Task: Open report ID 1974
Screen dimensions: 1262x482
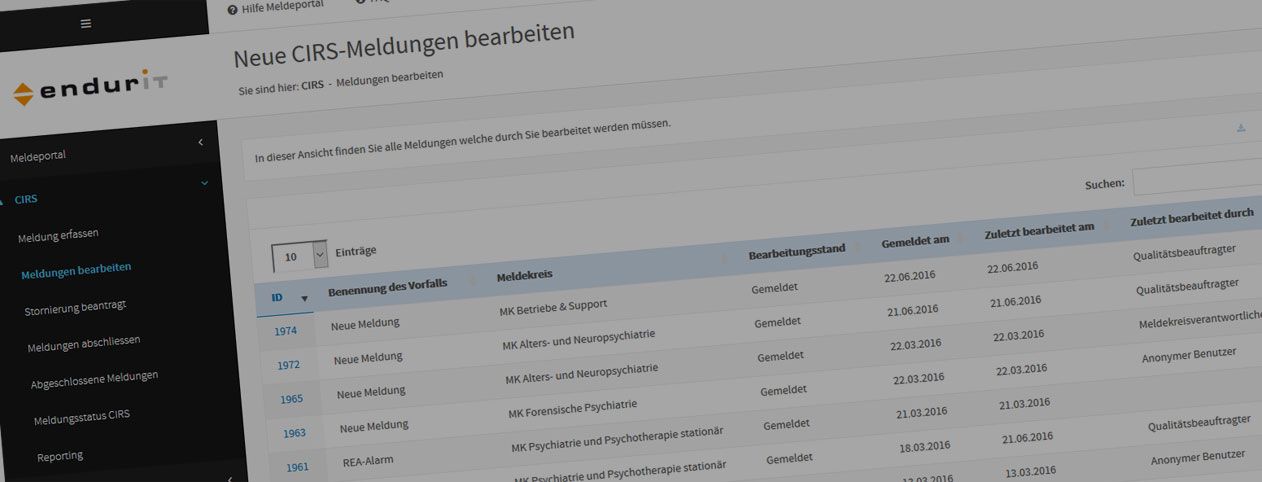Action: 285,331
